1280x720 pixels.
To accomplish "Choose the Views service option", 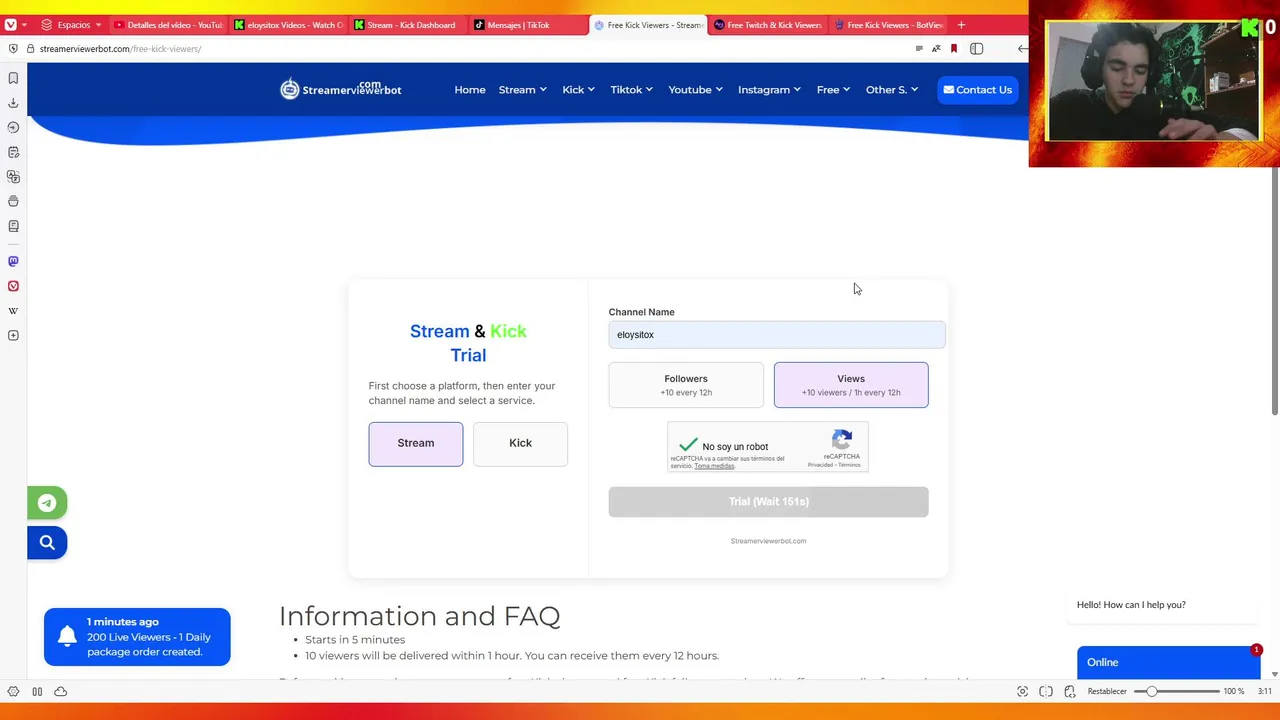I will 851,385.
